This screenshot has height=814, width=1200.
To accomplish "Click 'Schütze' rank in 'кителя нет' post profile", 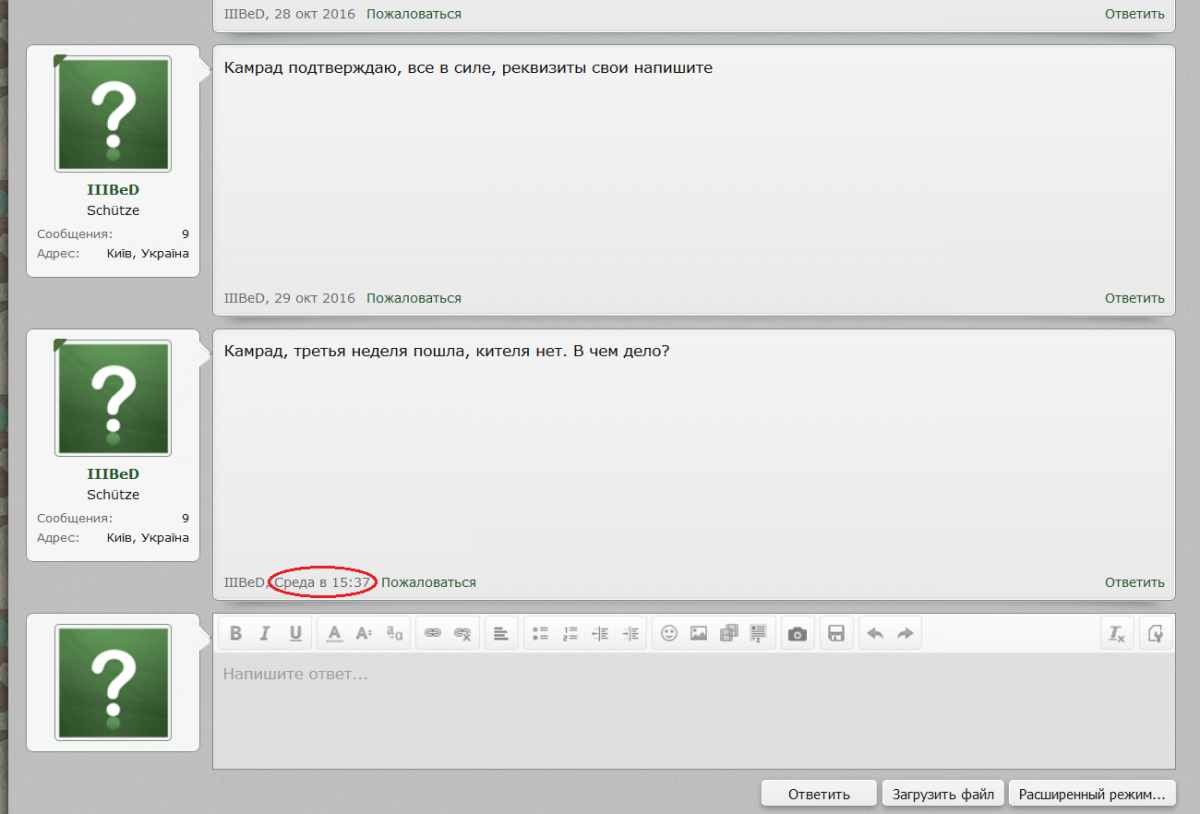I will 113,495.
